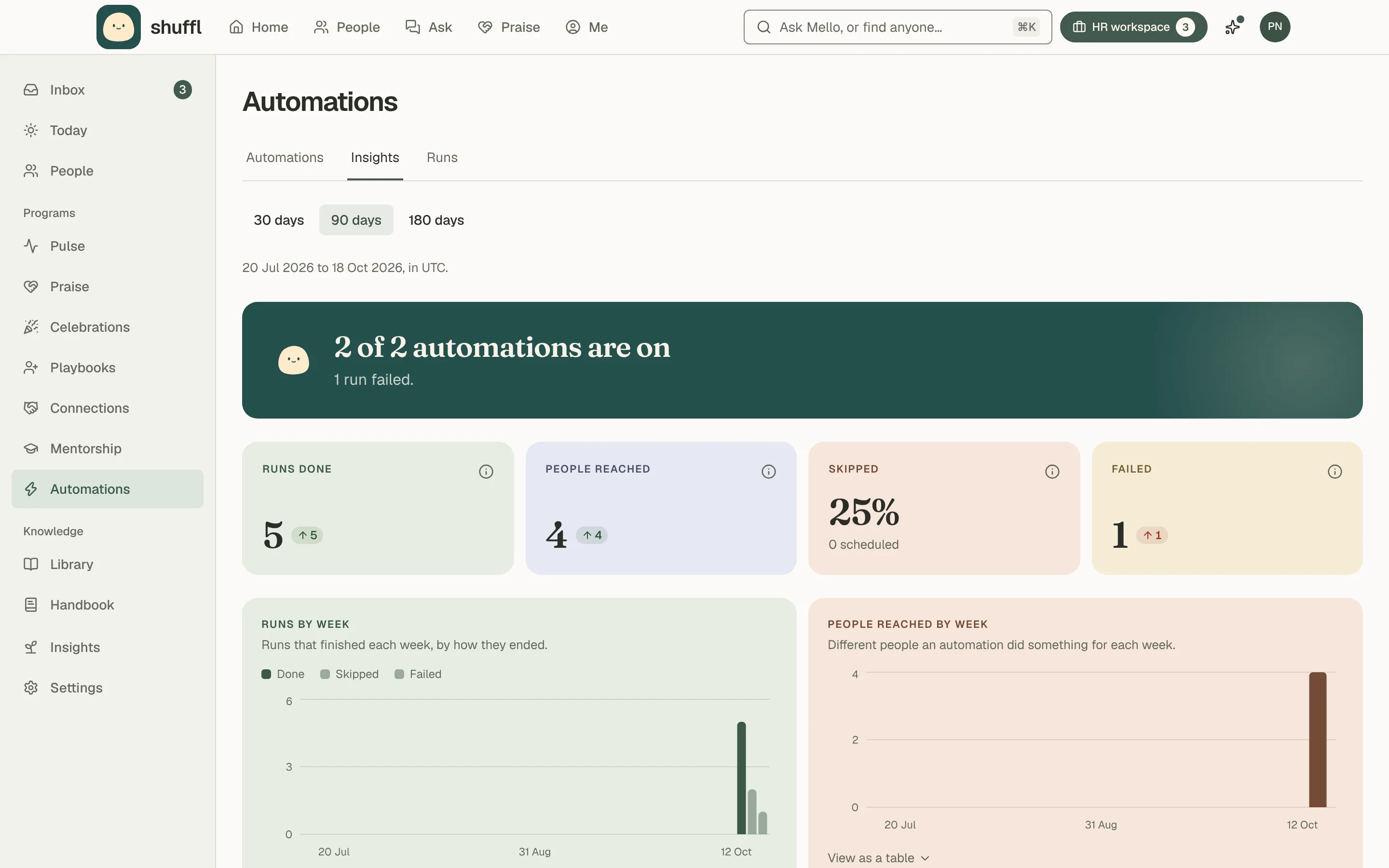
Task: Open the sparkle notifications icon
Action: click(x=1233, y=27)
